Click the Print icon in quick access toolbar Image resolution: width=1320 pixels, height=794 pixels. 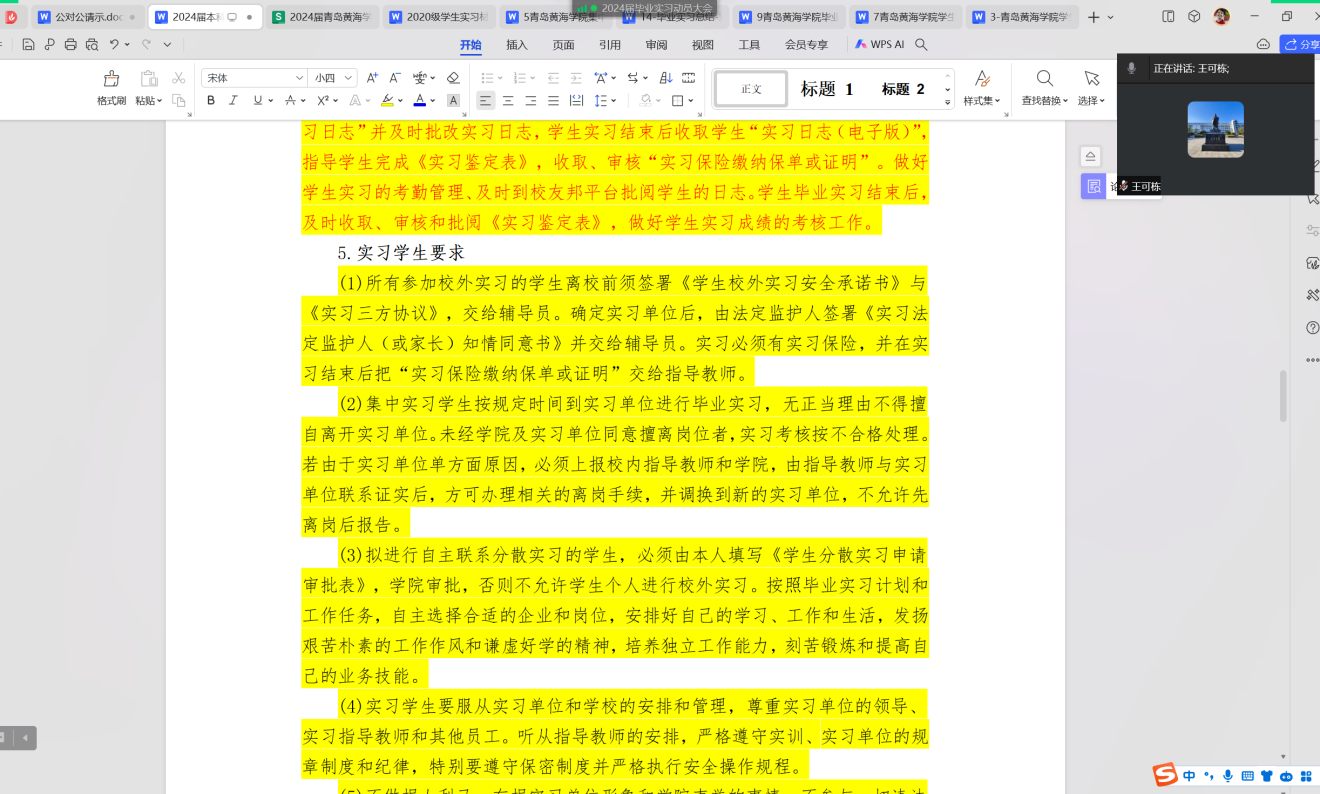[70, 44]
